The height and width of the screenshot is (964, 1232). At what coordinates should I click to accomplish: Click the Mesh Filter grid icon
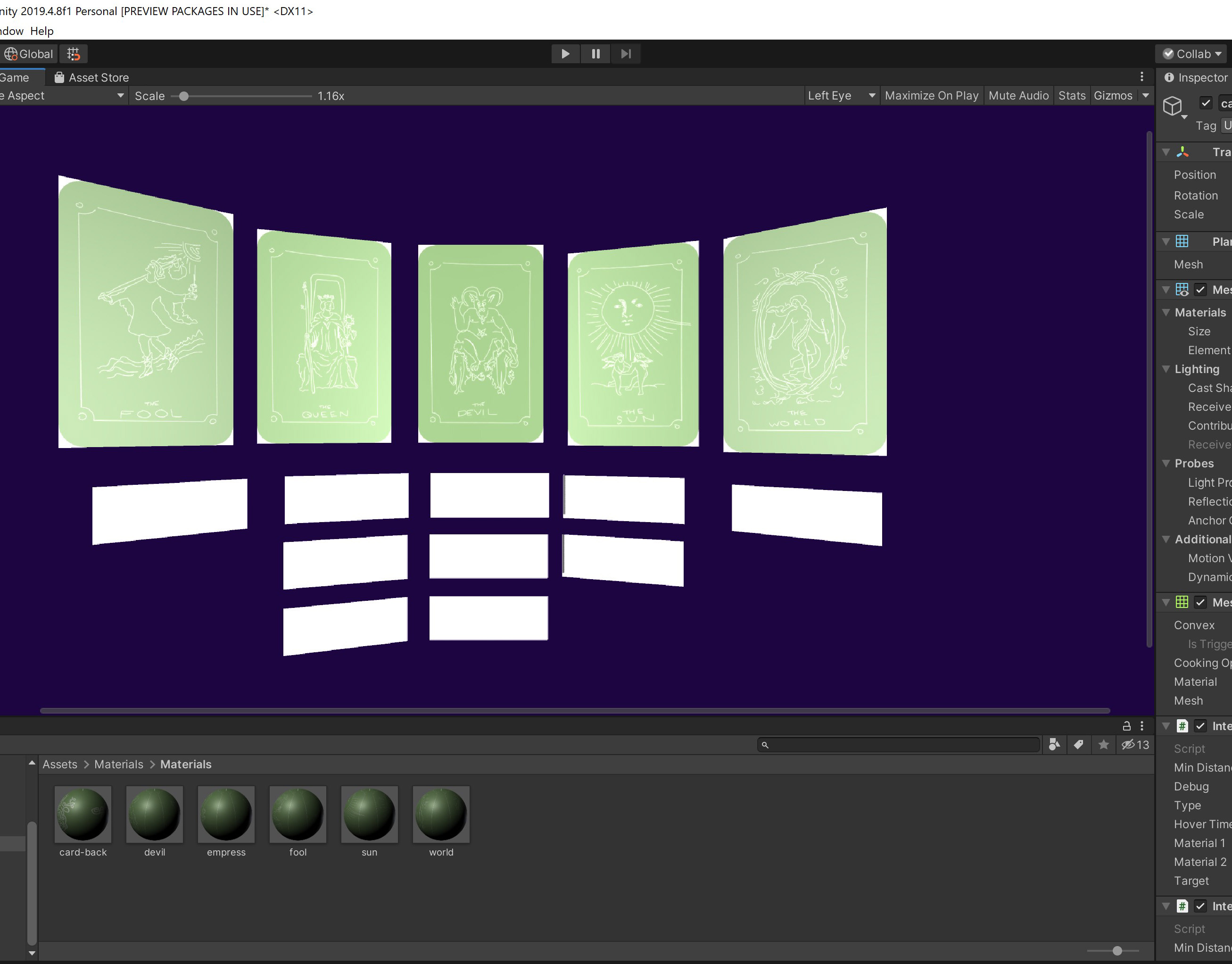coord(1182,241)
